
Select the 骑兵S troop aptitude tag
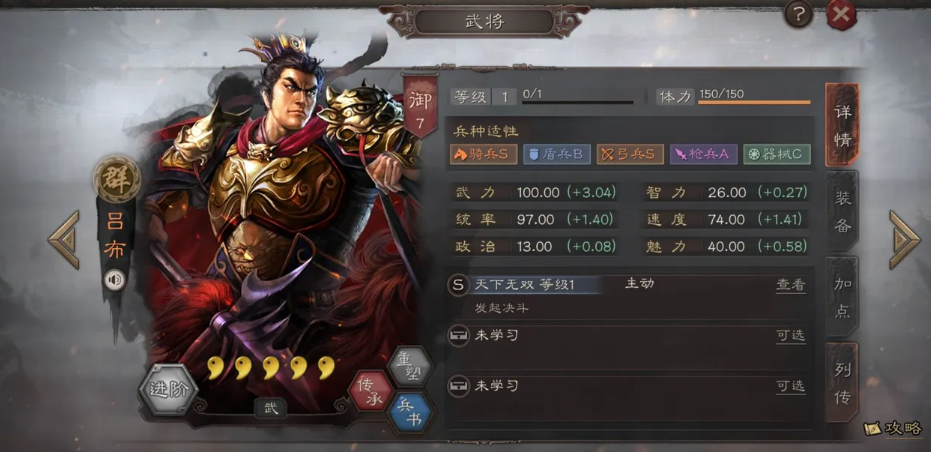click(483, 154)
